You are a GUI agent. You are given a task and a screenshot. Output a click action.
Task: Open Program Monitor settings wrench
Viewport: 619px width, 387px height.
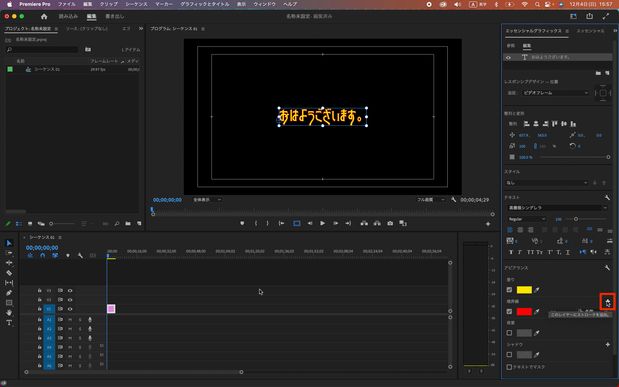coord(454,200)
